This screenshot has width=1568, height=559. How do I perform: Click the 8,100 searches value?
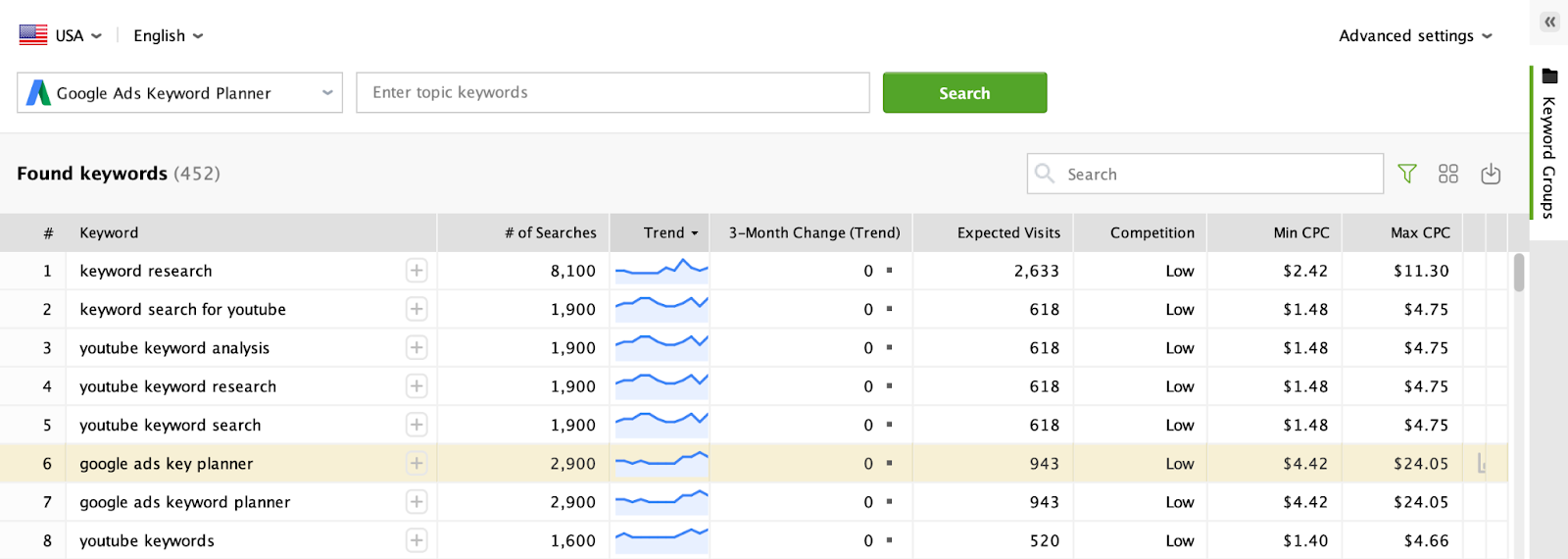[x=573, y=271]
